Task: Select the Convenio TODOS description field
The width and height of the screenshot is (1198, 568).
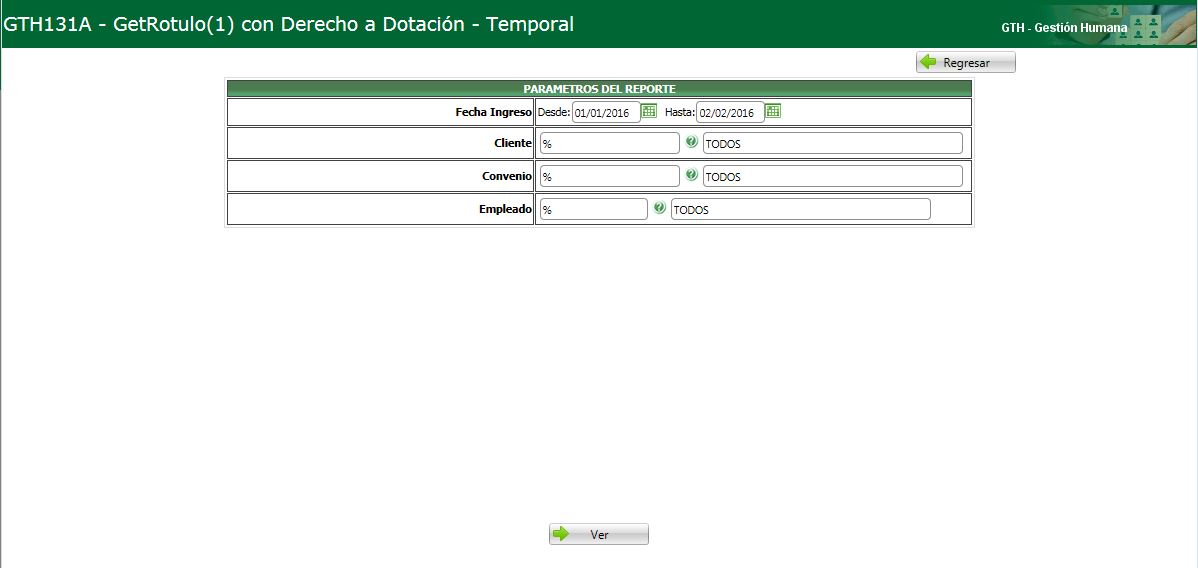Action: tap(832, 177)
